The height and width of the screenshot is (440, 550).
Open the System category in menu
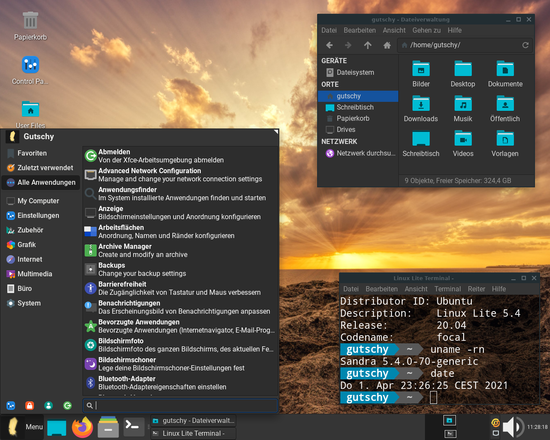pyautogui.click(x=41, y=303)
